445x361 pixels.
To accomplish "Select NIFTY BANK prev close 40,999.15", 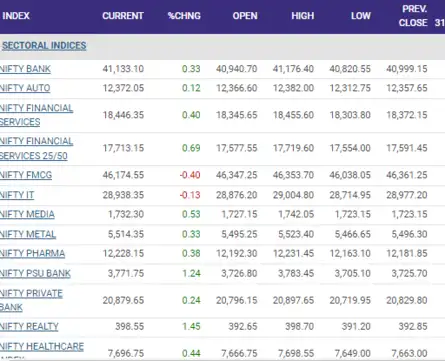I will 407,69.
